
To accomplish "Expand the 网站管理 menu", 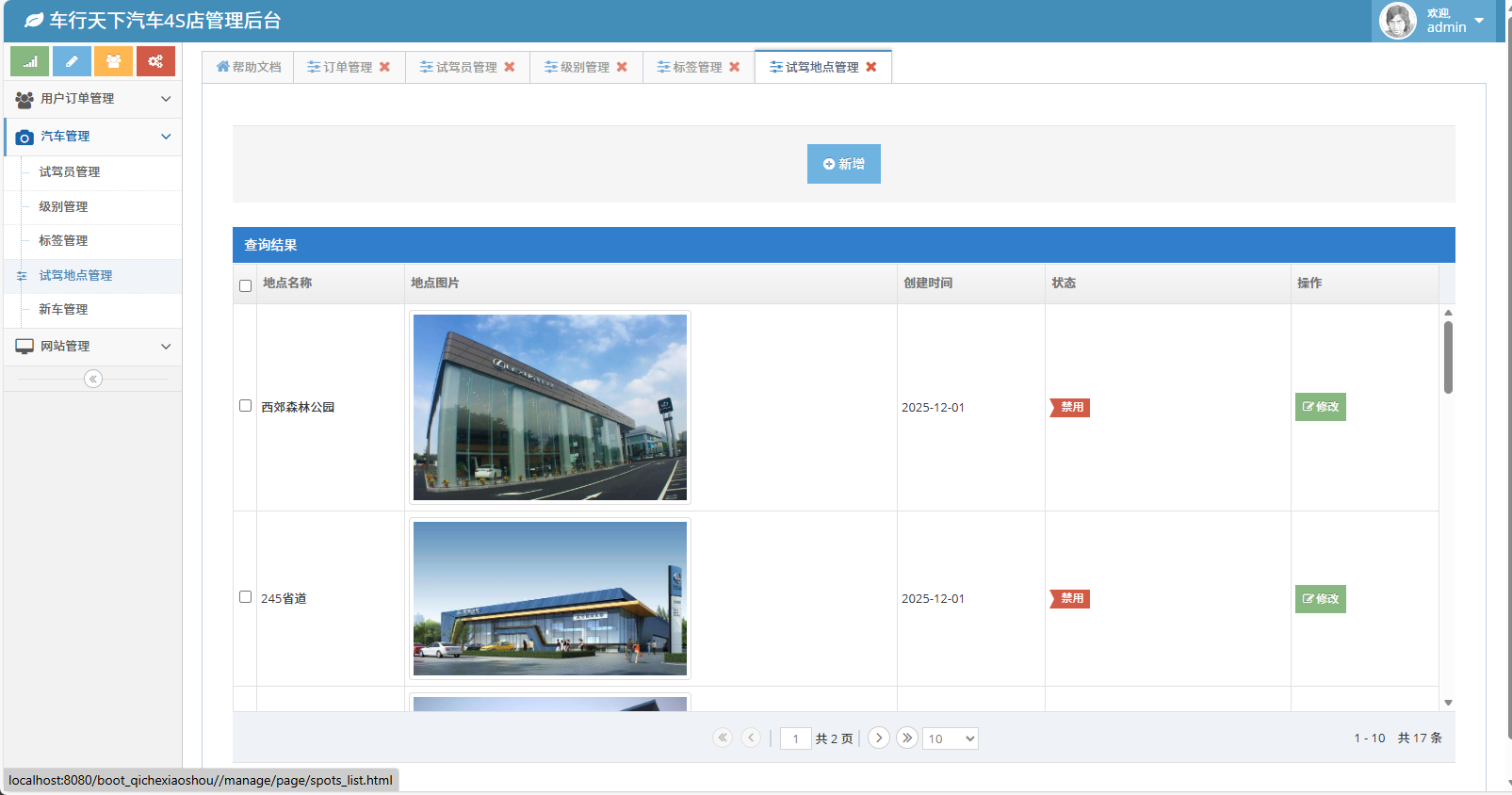I will coord(92,347).
